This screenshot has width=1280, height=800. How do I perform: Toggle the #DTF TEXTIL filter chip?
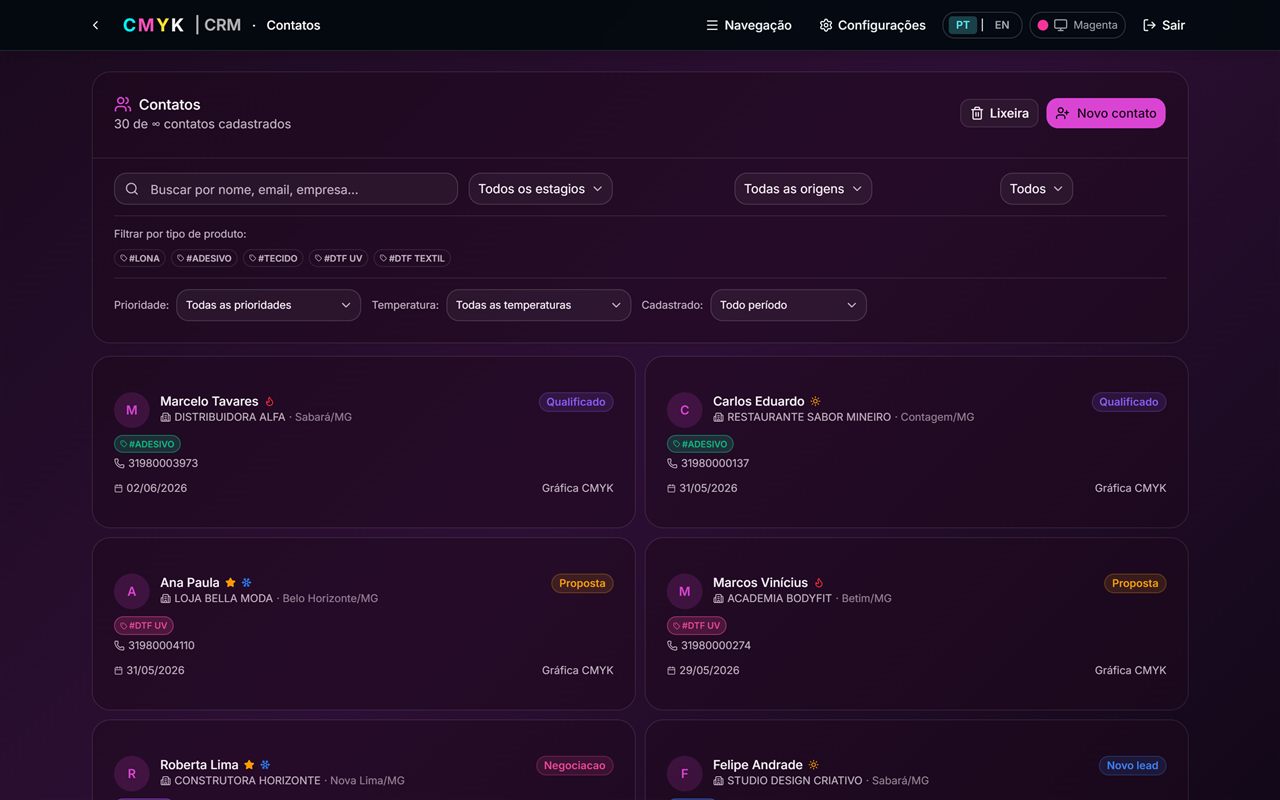click(412, 258)
